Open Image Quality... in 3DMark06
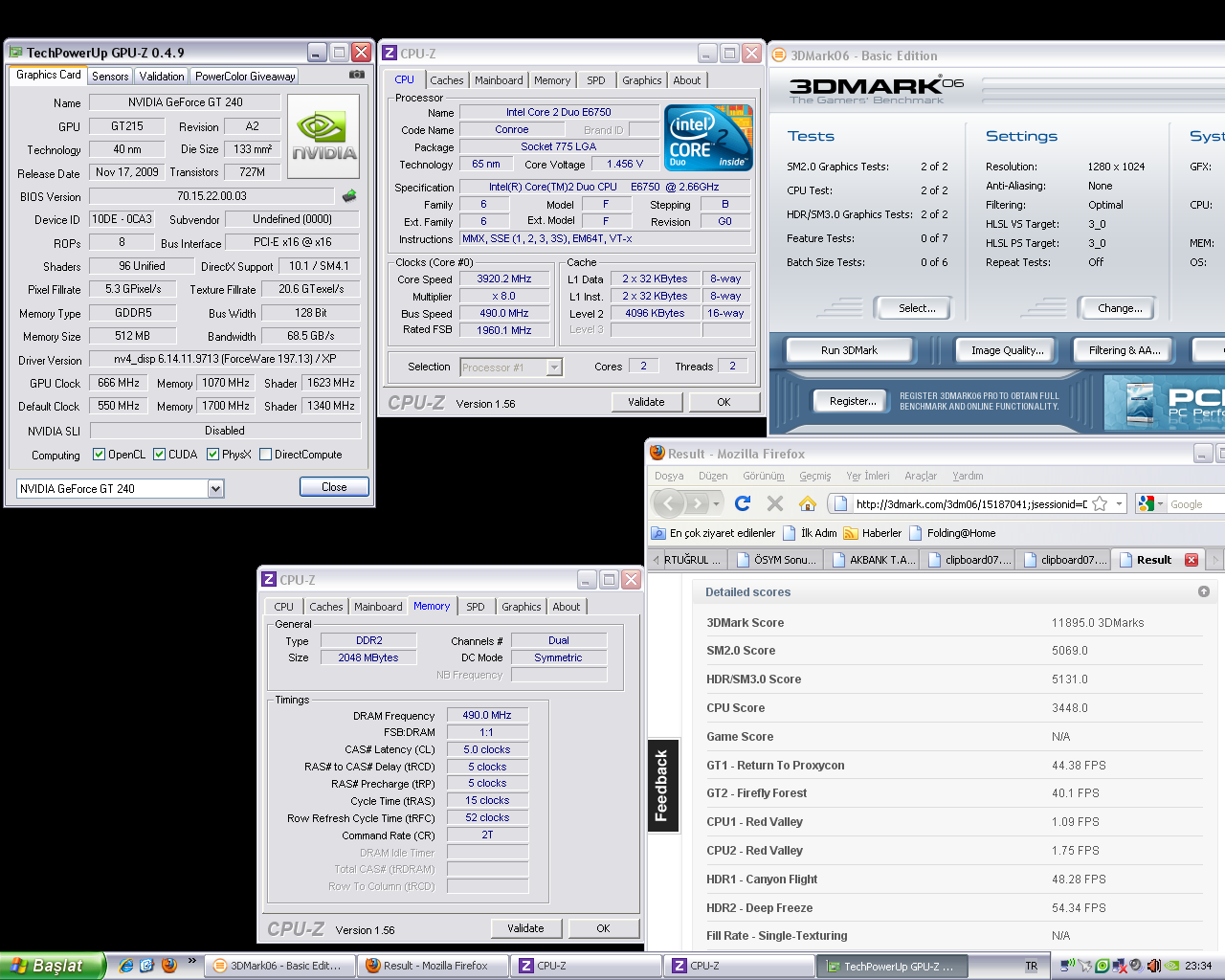The width and height of the screenshot is (1225, 980). (x=1007, y=350)
